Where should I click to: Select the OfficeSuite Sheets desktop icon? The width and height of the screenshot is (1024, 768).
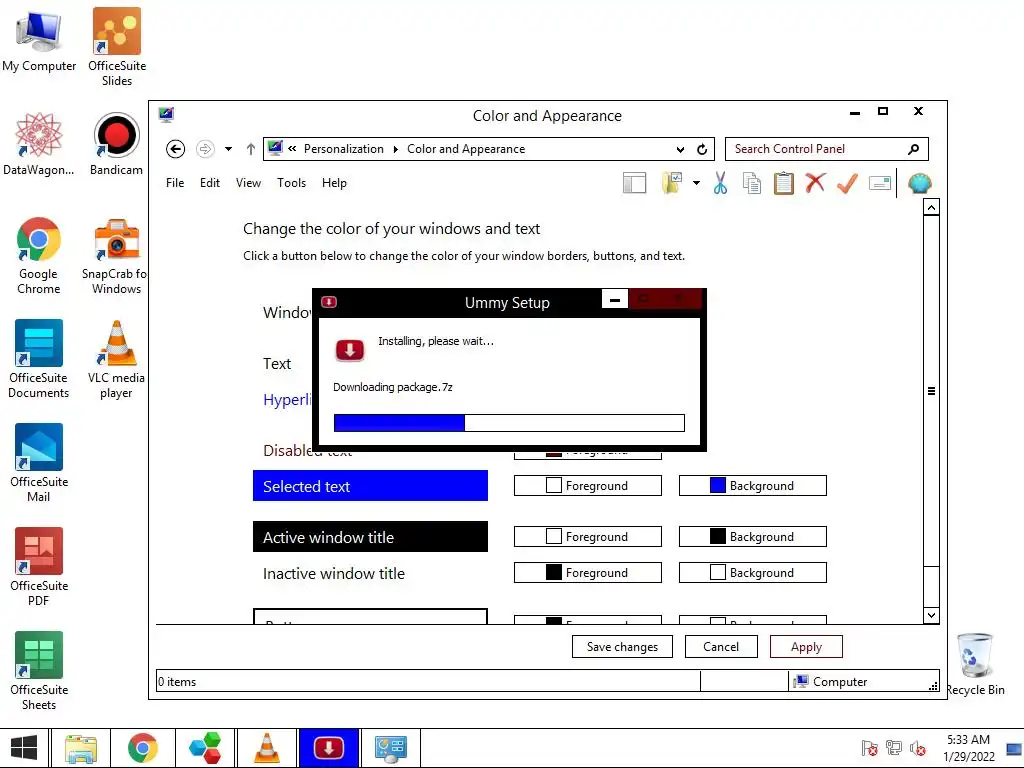click(x=39, y=671)
